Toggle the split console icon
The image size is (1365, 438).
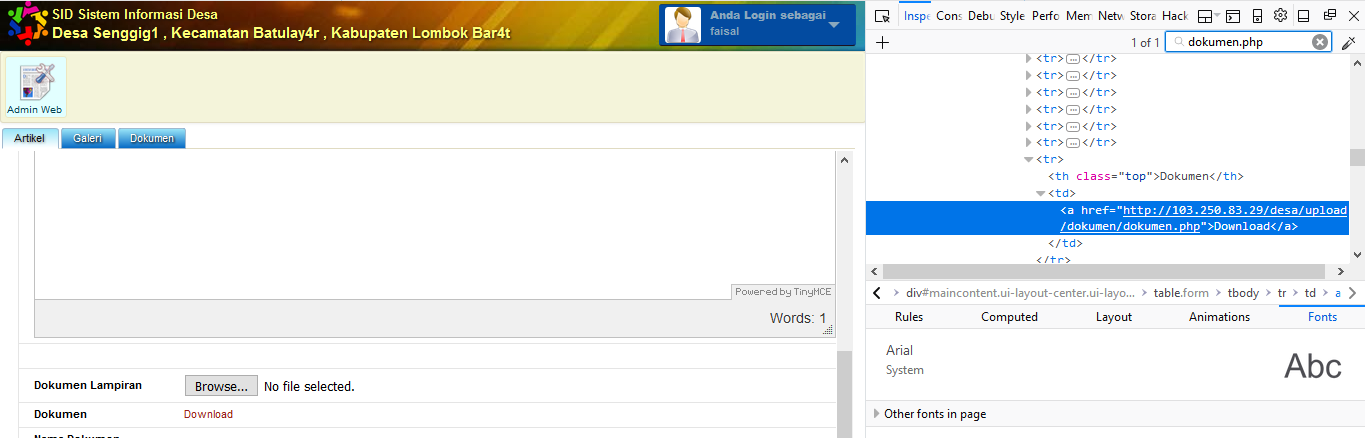[1233, 16]
